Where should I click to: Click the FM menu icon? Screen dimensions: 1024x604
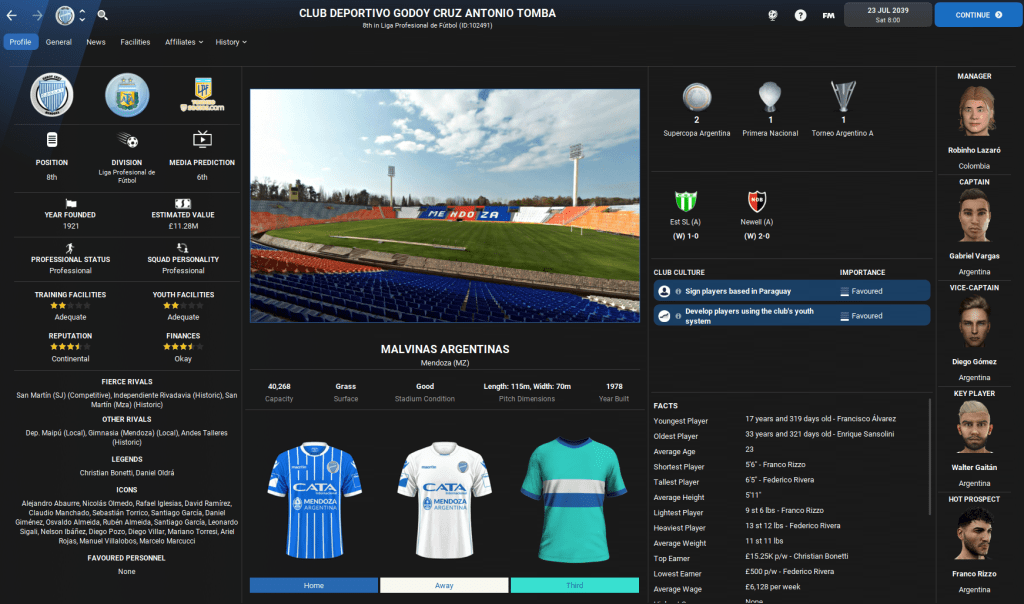(x=828, y=15)
